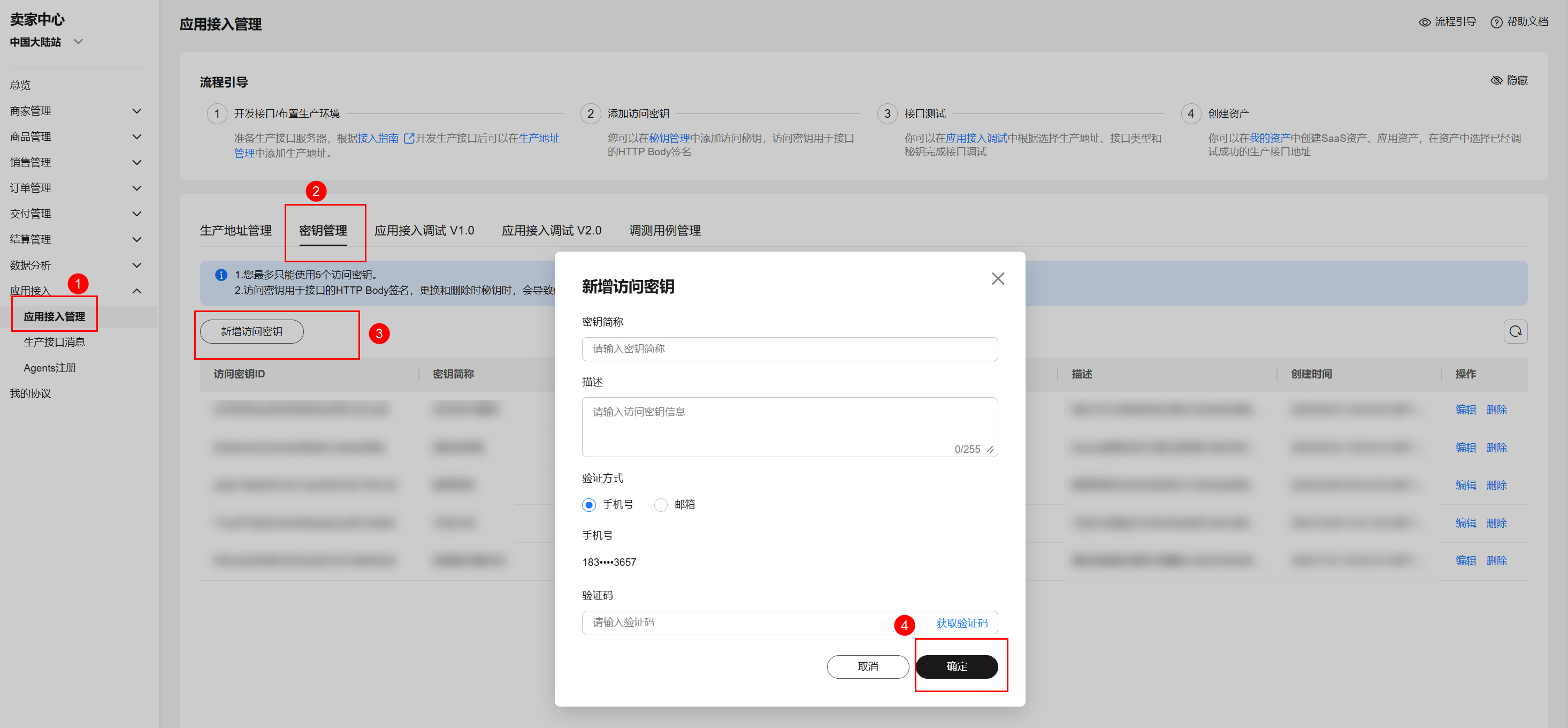Switch to the 调测用例管理 tab
Screen dimensions: 1568x728
664,230
